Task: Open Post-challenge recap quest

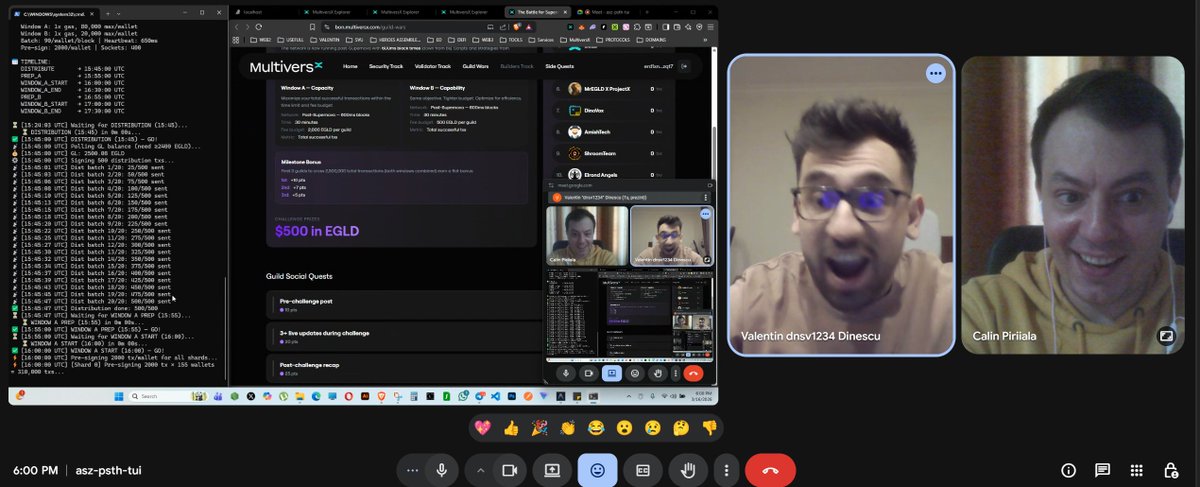Action: (x=404, y=368)
